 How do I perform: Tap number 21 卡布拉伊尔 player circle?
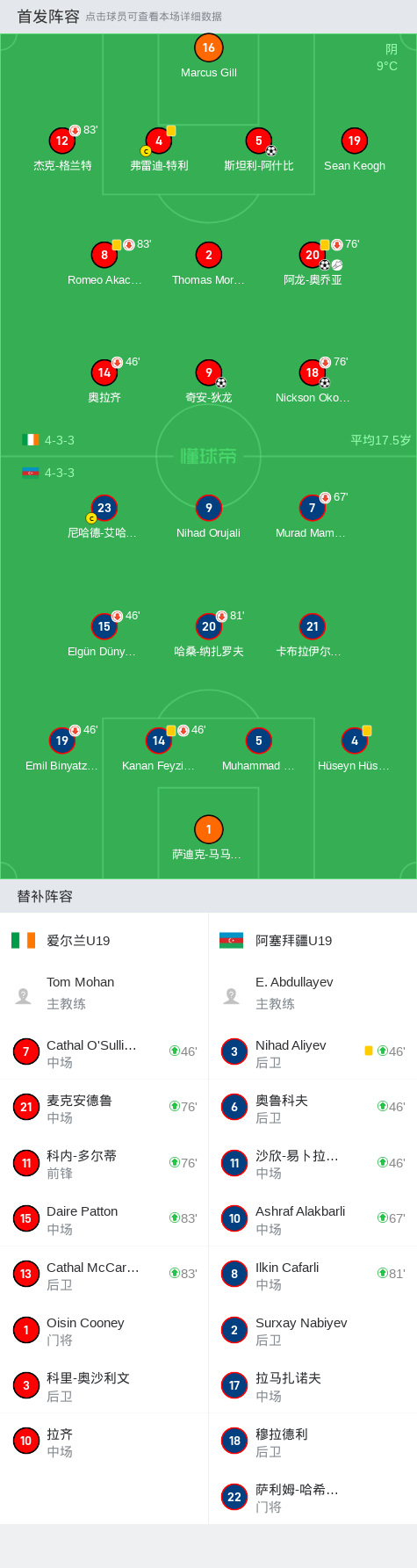pos(313,626)
